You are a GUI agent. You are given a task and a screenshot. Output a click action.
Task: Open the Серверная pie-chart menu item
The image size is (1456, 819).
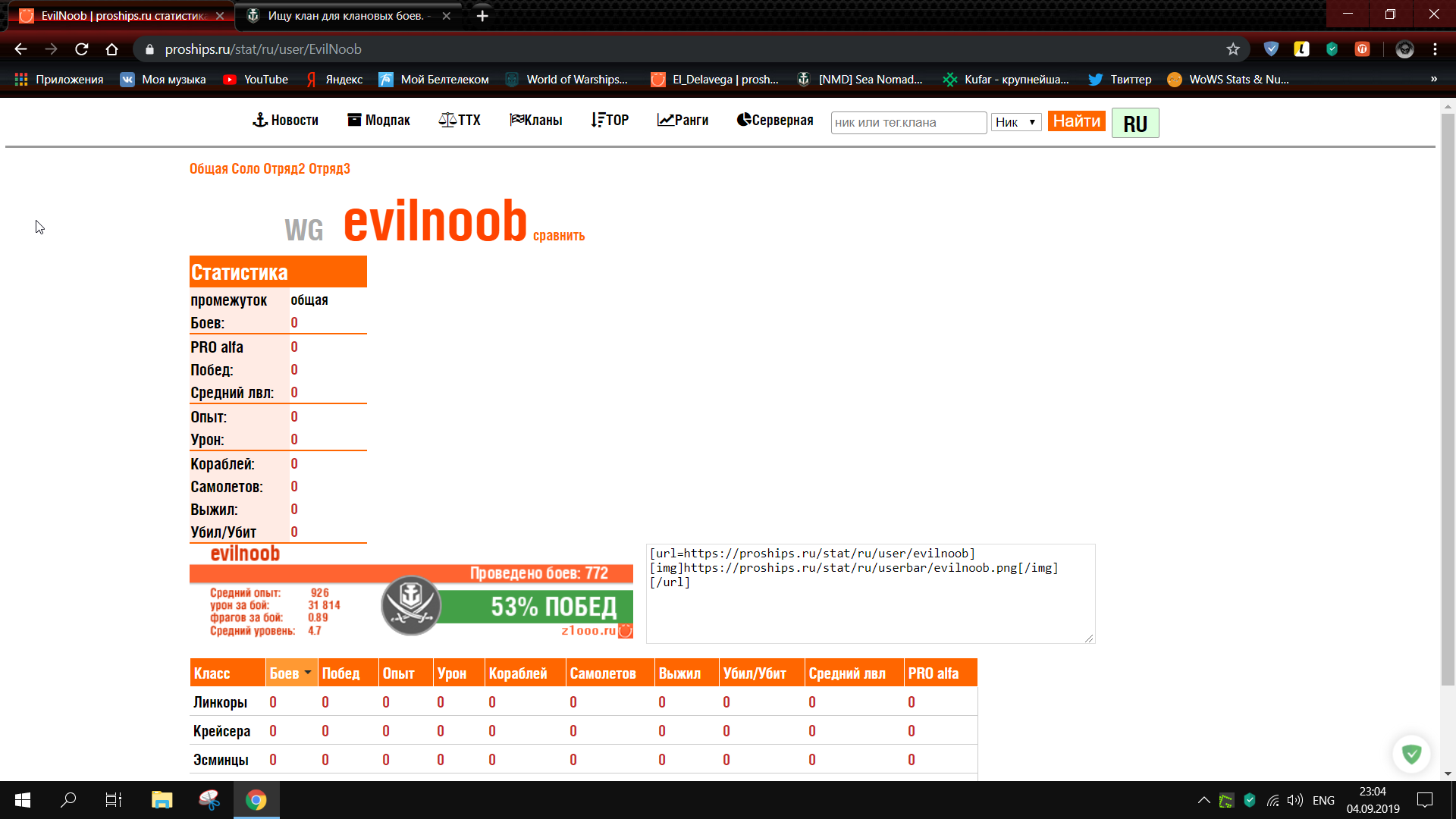(x=774, y=120)
